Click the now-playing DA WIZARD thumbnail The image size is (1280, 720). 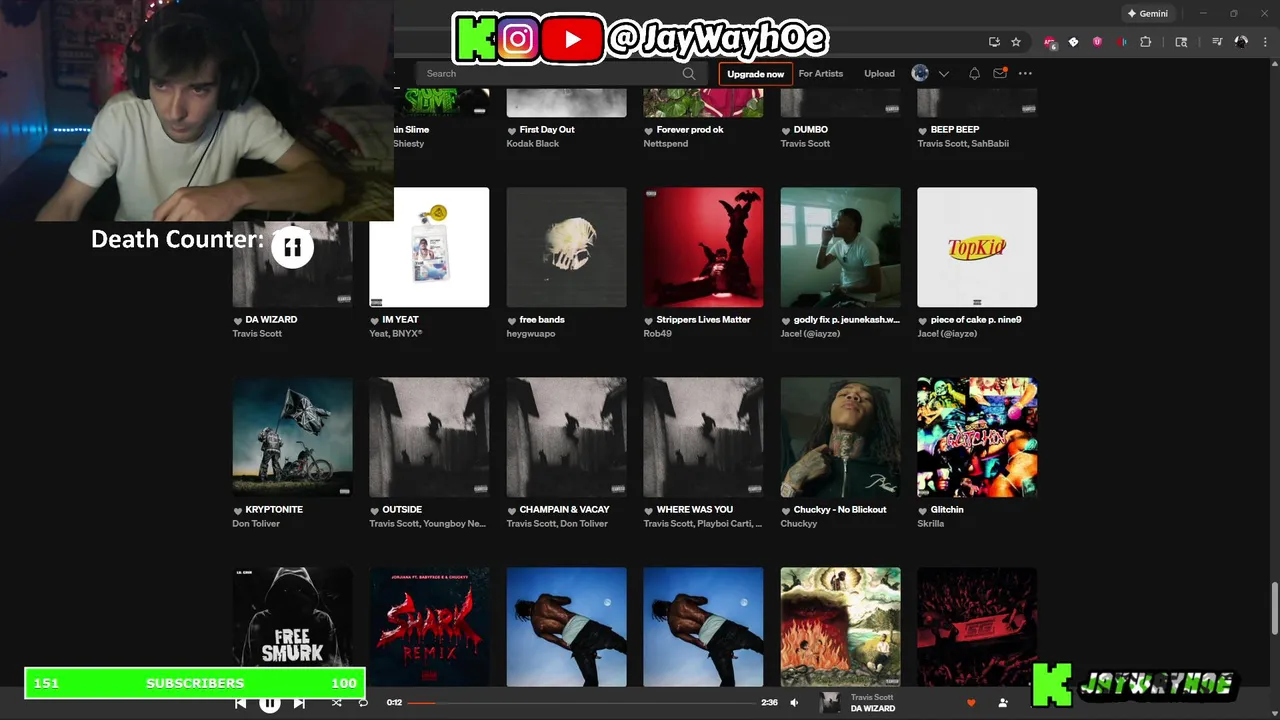point(830,703)
